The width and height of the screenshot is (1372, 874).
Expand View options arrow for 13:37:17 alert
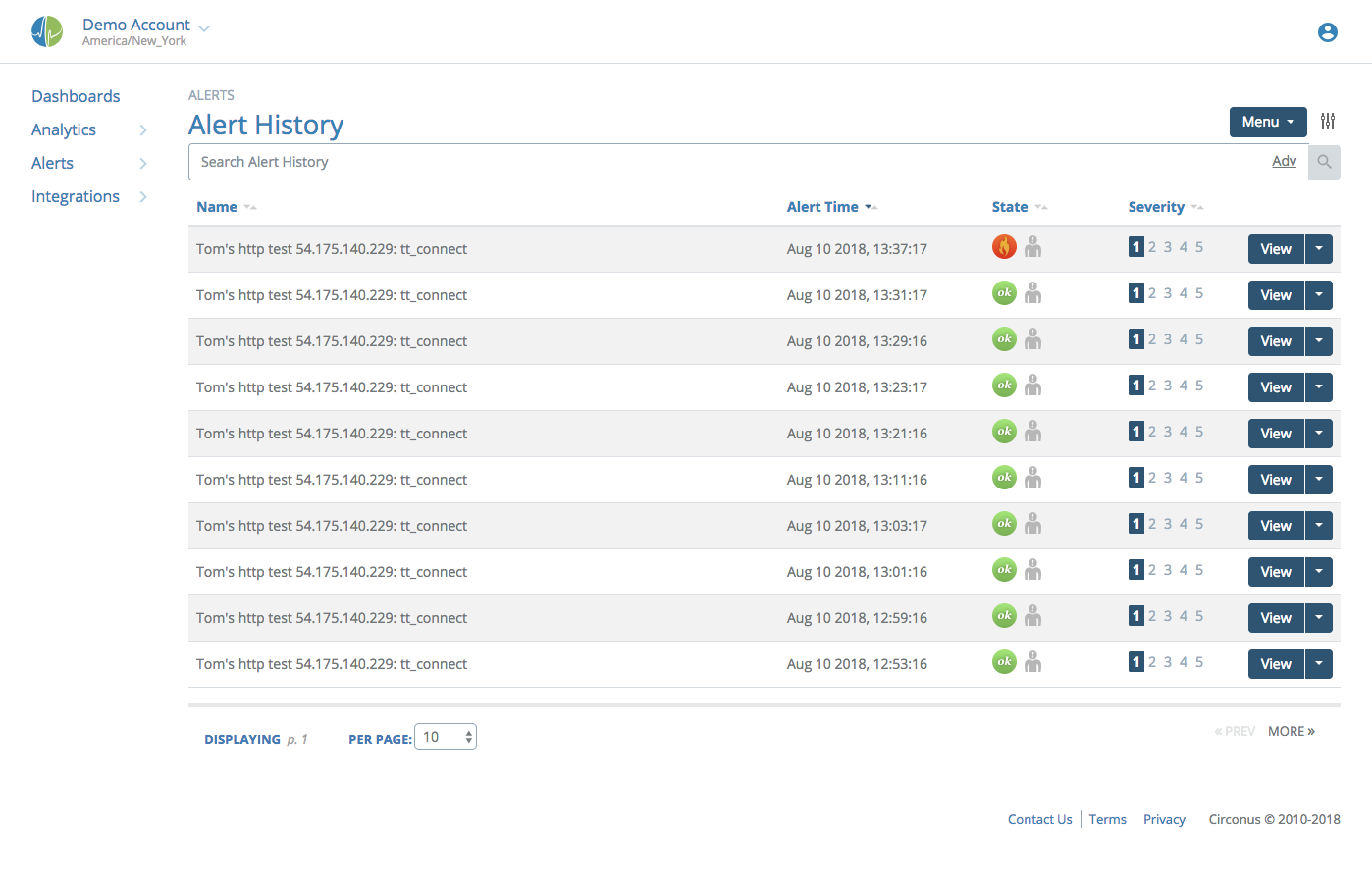(x=1318, y=249)
